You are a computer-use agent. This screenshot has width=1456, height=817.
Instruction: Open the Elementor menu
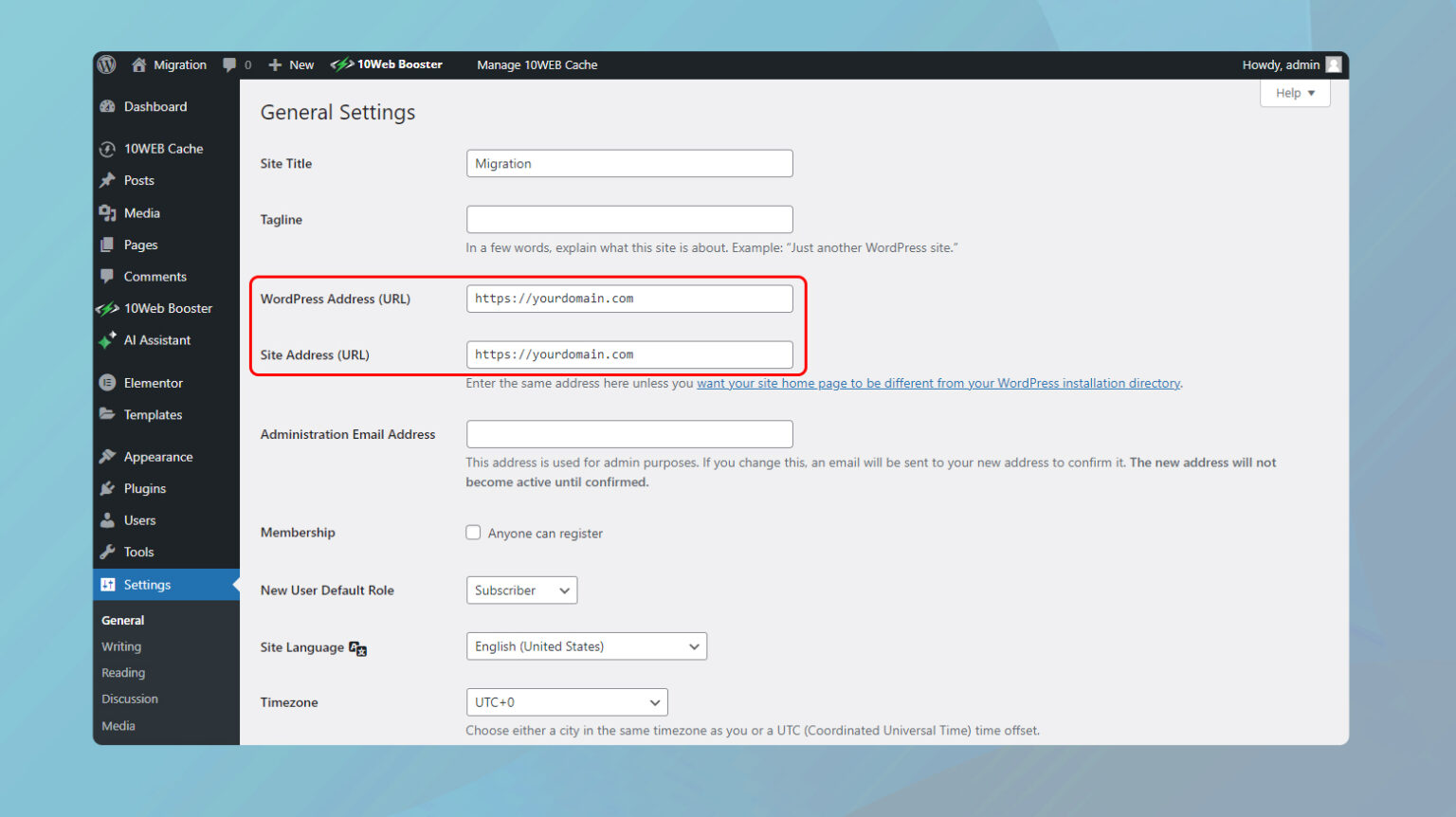click(x=153, y=382)
